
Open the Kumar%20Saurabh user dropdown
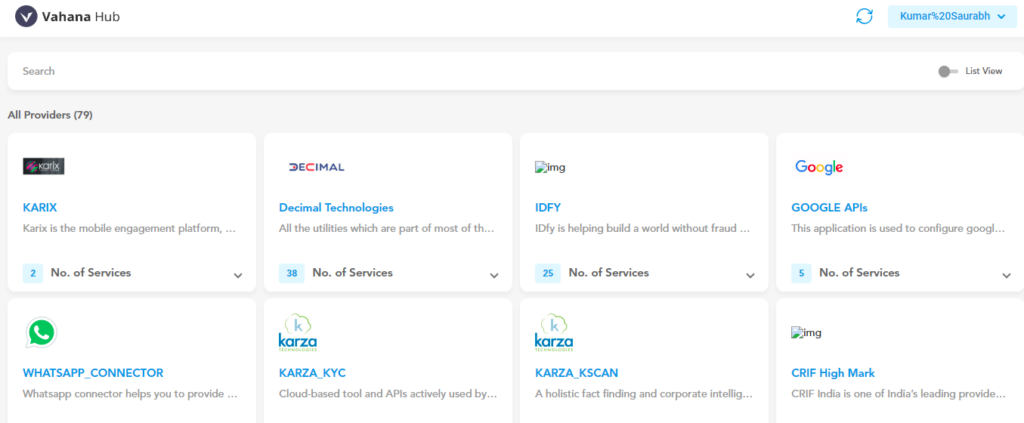(952, 17)
